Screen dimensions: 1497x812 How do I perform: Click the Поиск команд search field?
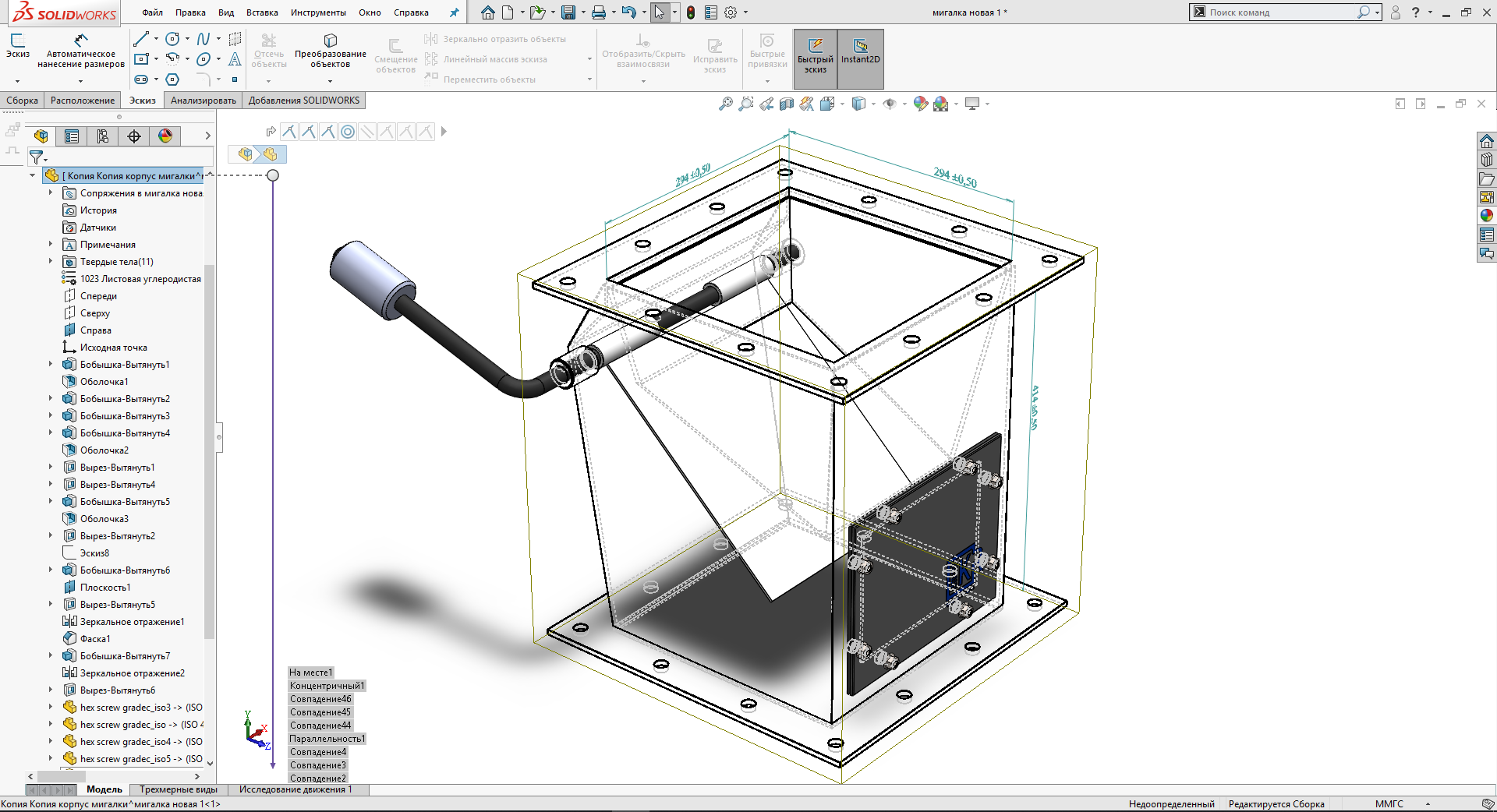[x=1279, y=12]
